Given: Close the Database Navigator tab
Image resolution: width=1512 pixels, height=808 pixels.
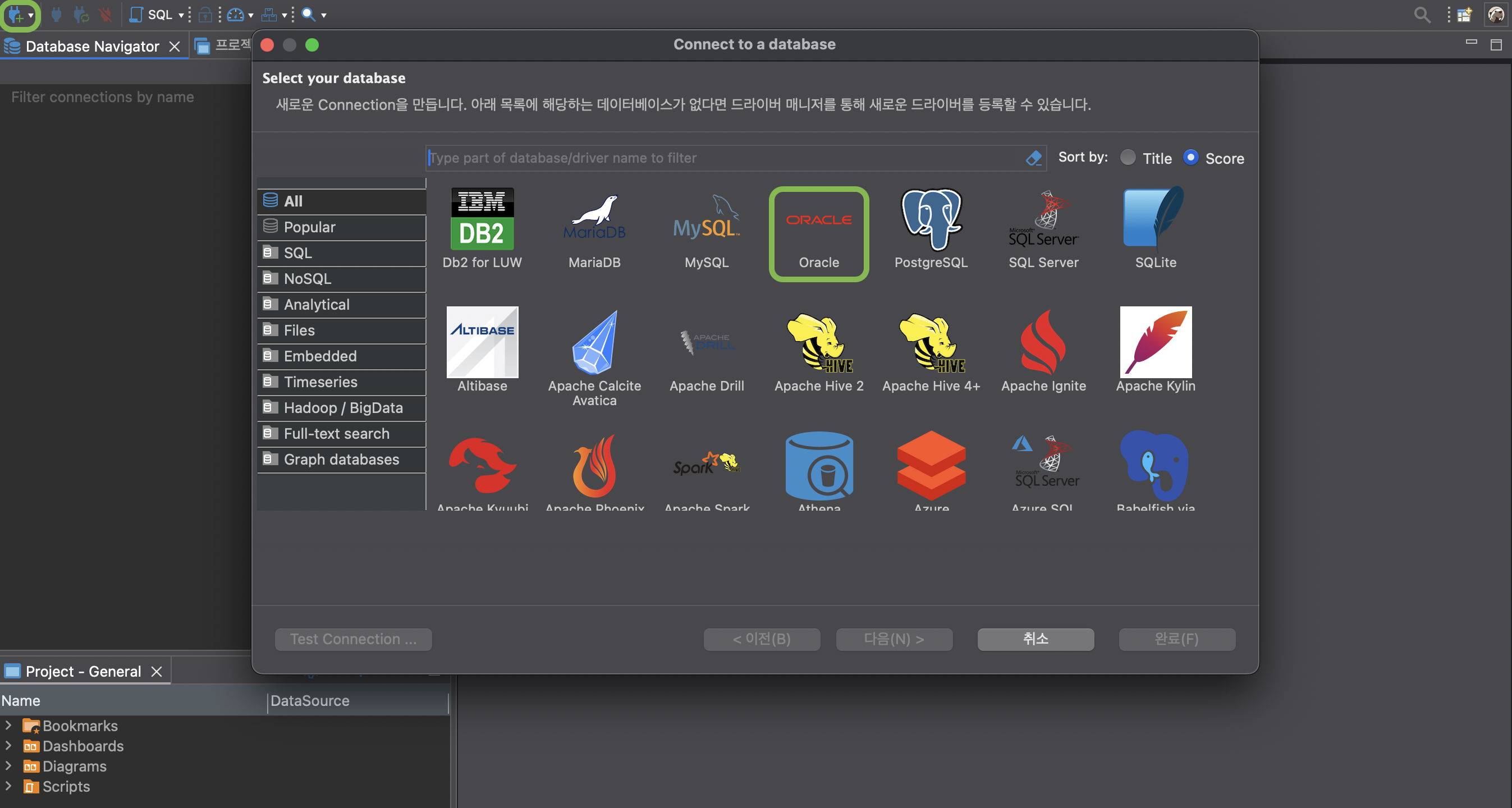Looking at the screenshot, I should (x=175, y=47).
